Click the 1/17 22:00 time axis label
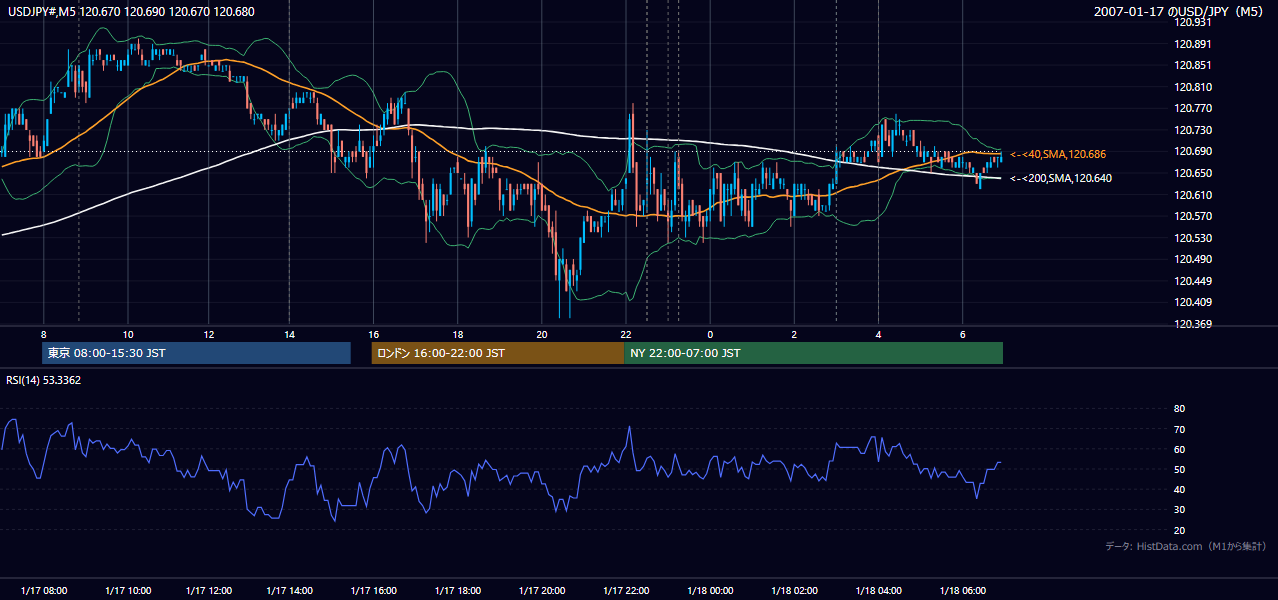1278x600 pixels. click(628, 591)
